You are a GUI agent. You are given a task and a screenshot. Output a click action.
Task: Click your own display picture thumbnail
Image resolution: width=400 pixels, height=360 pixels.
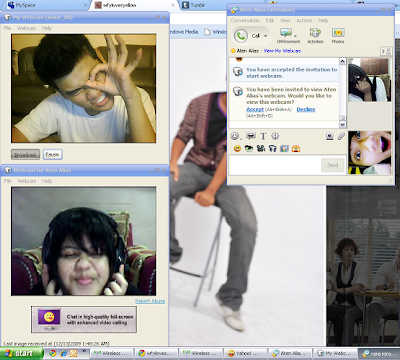click(369, 153)
